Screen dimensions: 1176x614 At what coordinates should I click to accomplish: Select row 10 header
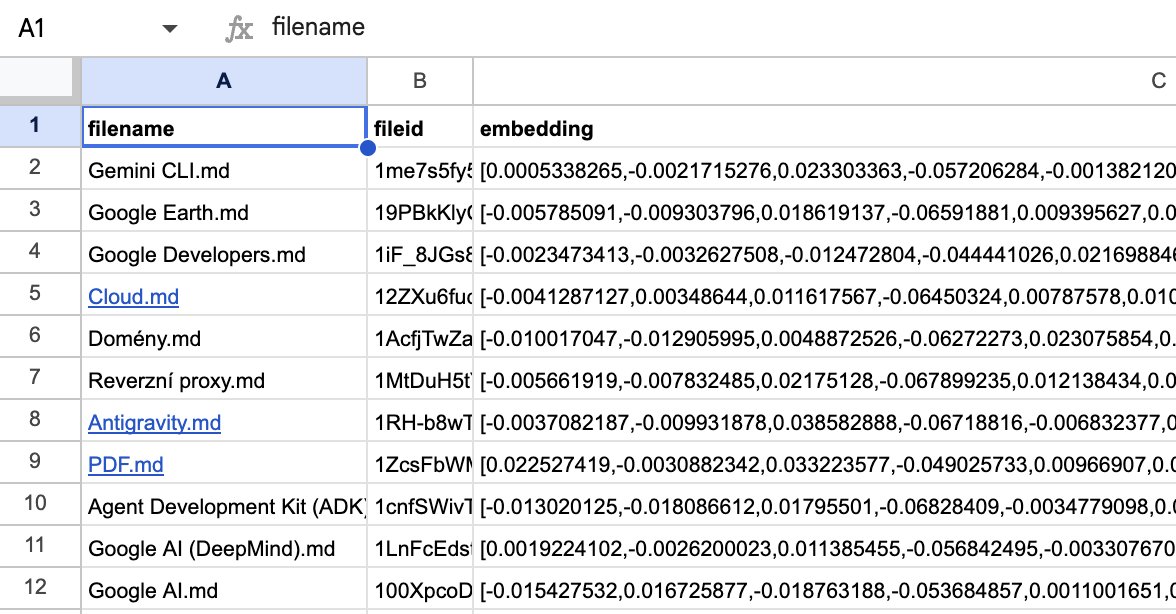pyautogui.click(x=40, y=504)
